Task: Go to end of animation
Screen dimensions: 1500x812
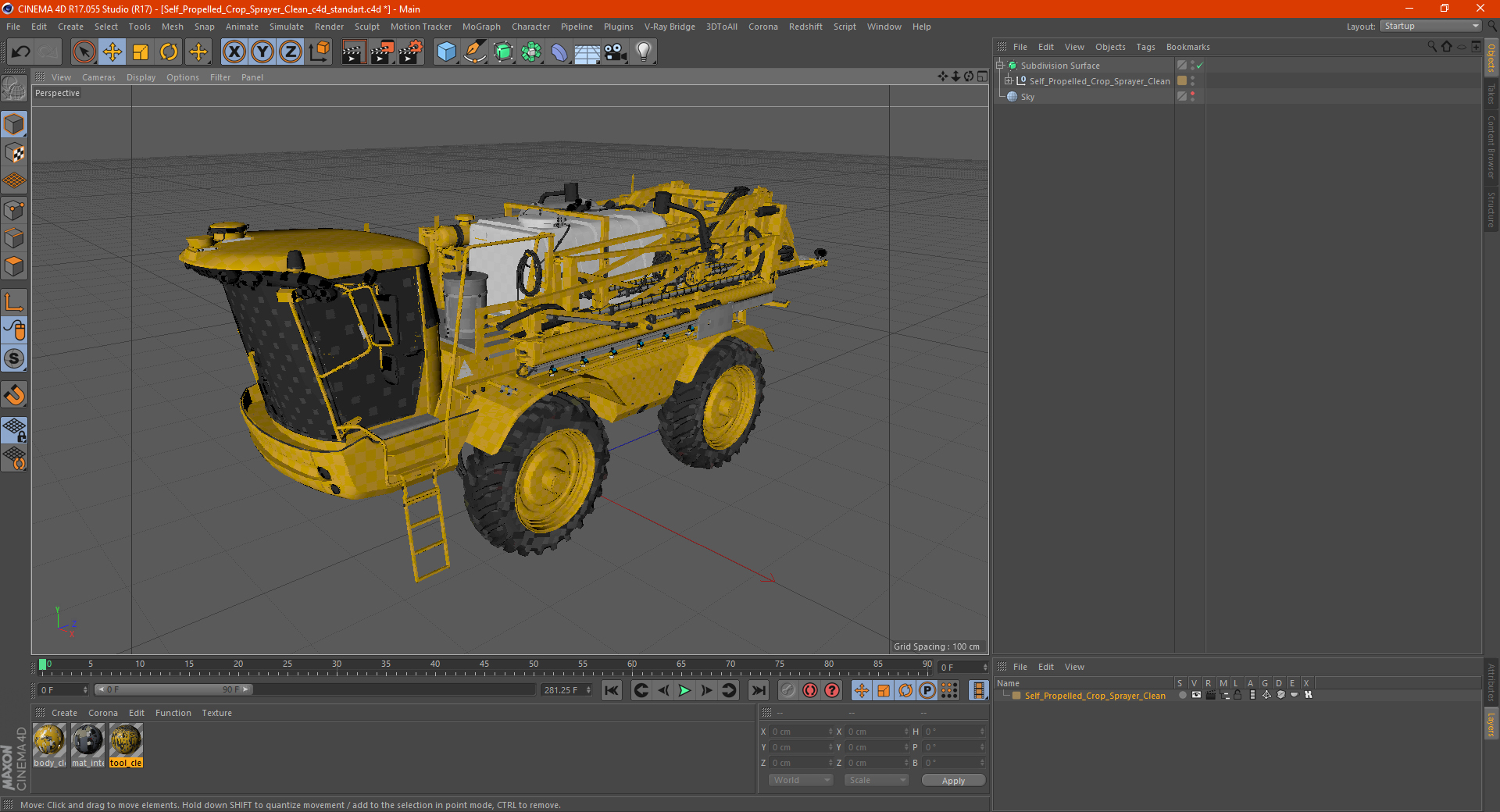Action: 758,690
